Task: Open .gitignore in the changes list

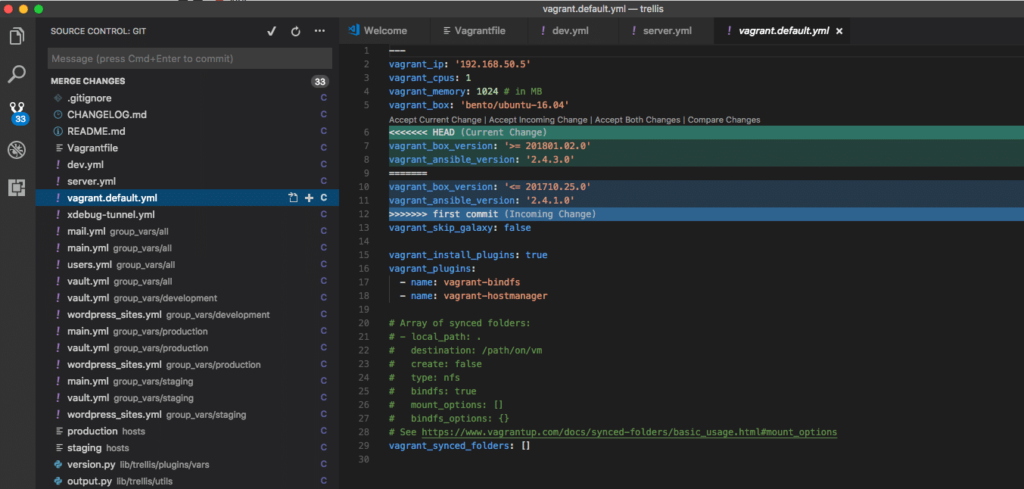Action: pos(187,98)
